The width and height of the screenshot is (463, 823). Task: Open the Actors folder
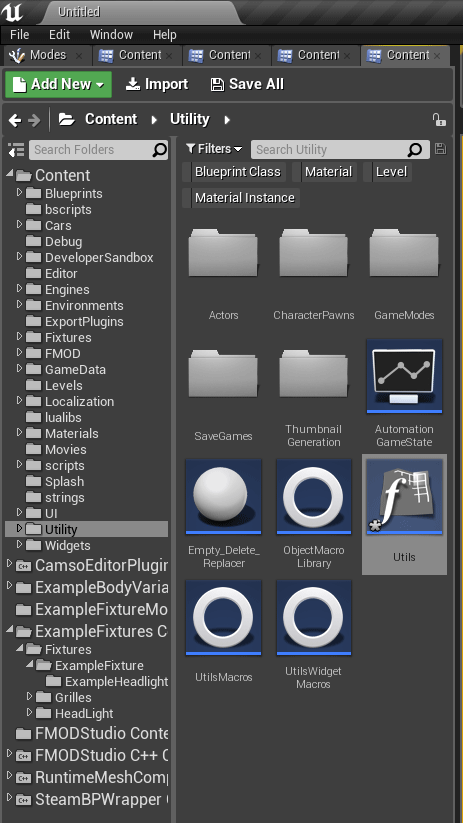pyautogui.click(x=224, y=253)
